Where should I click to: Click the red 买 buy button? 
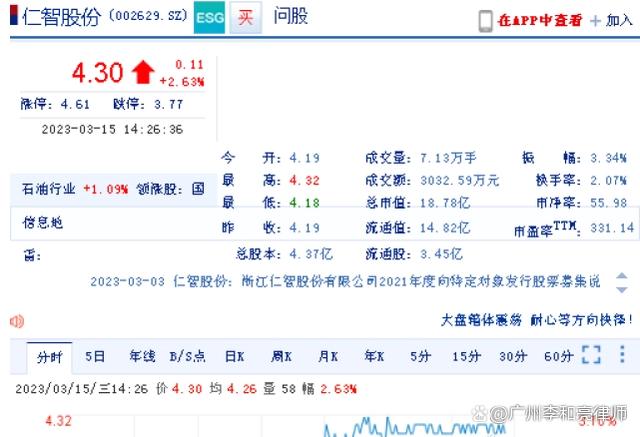coord(245,18)
